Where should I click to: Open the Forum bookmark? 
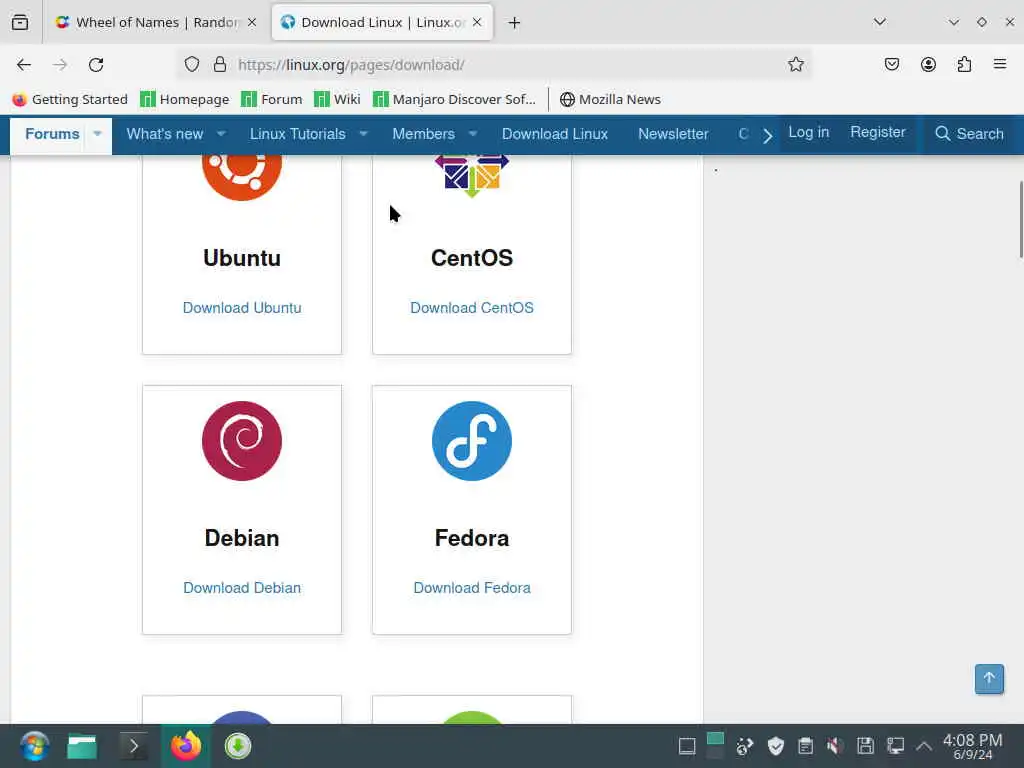point(272,99)
